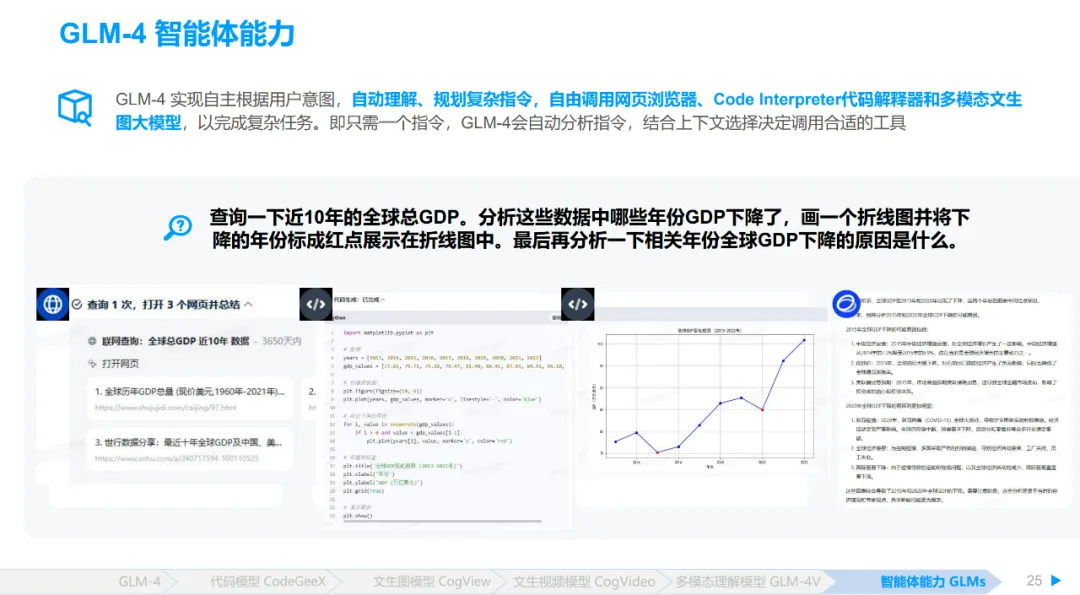Click the 查询 1 次，打开 3 个网页并总结 header
Image resolution: width=1080 pixels, height=595 pixels.
click(163, 304)
